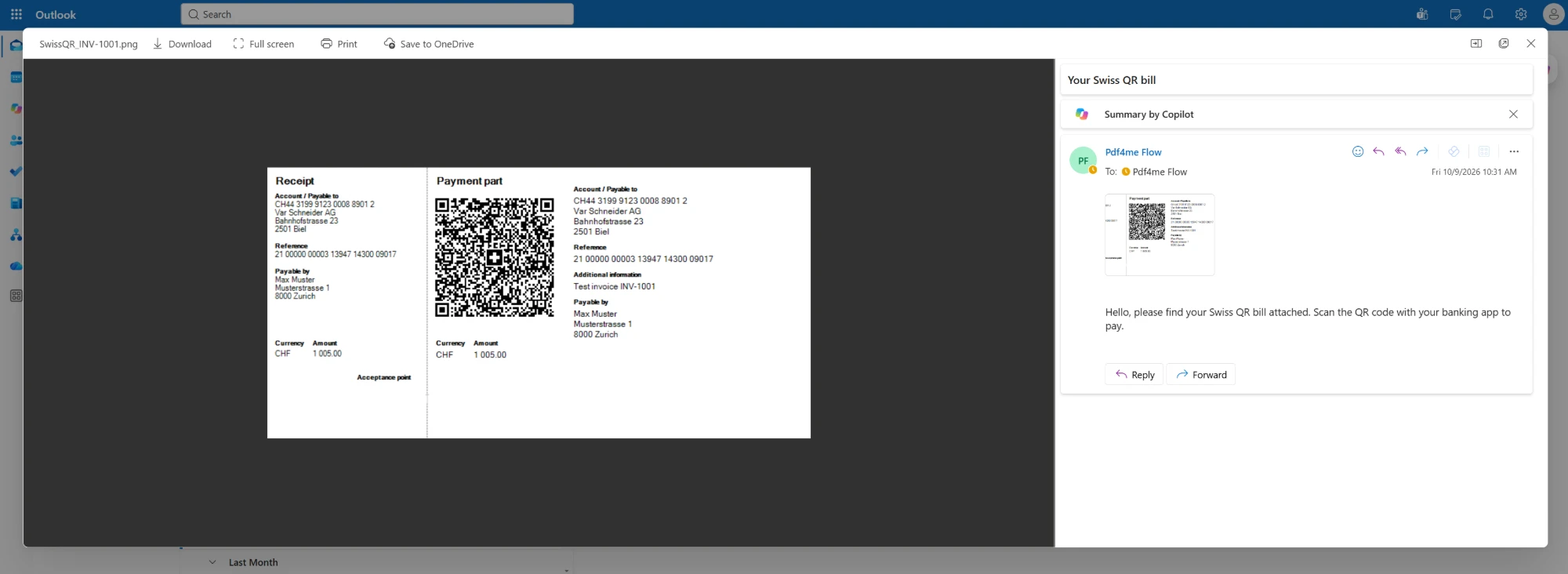This screenshot has height=574, width=1568.
Task: Click the Acceptance point label
Action: tap(384, 377)
